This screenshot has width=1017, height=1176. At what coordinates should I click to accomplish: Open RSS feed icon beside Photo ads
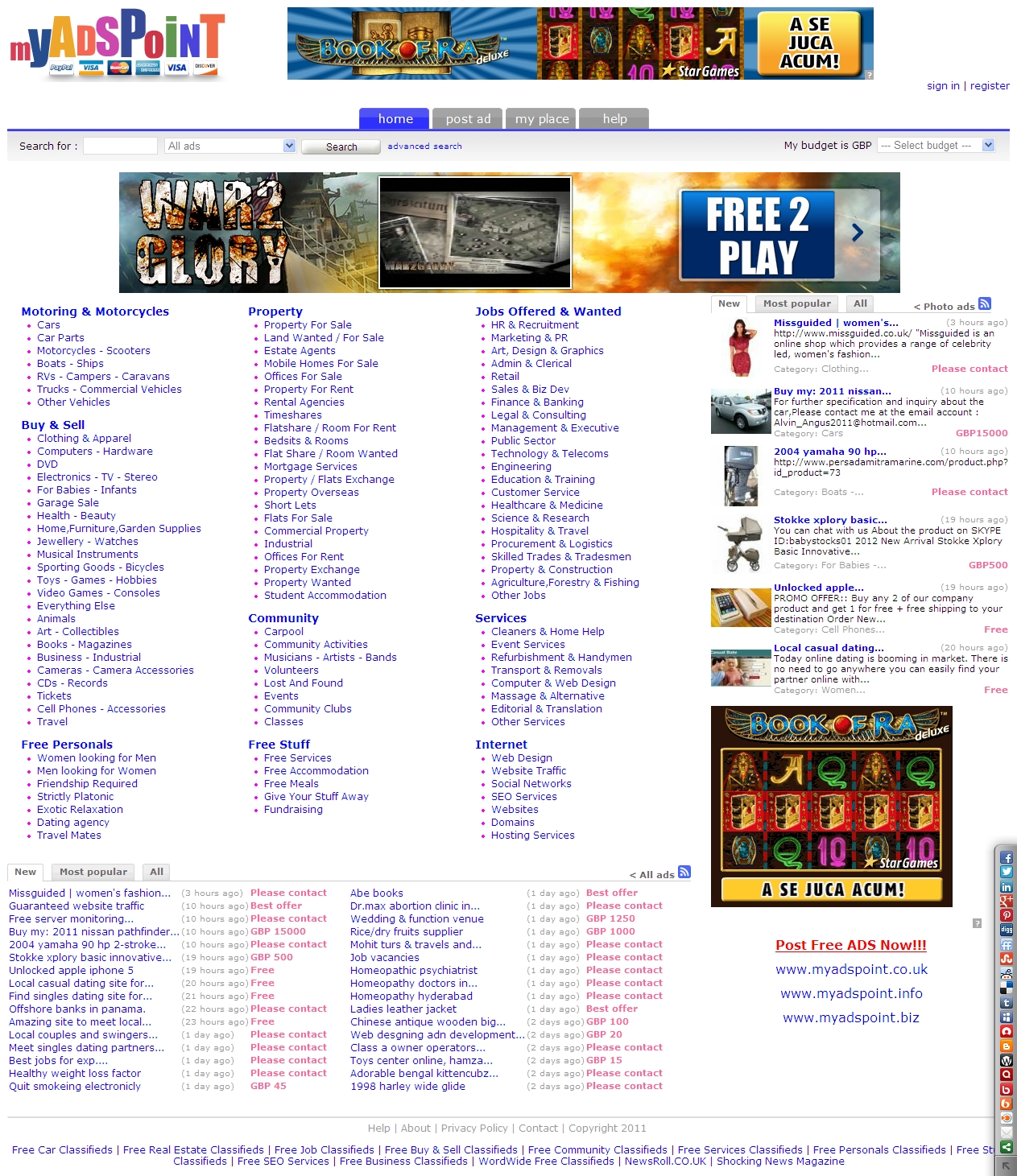coord(985,304)
